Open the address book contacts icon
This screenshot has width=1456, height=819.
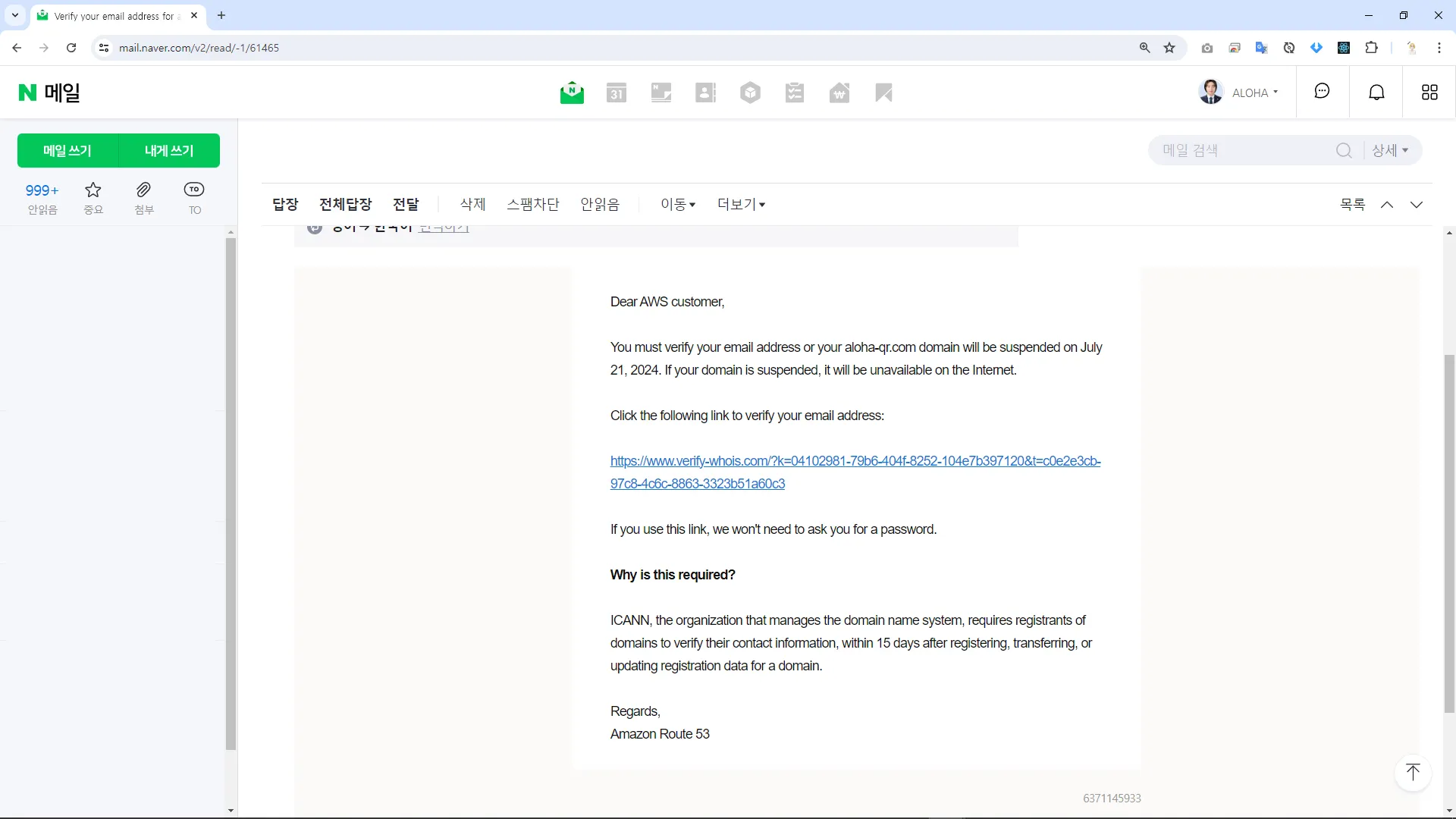click(x=705, y=93)
